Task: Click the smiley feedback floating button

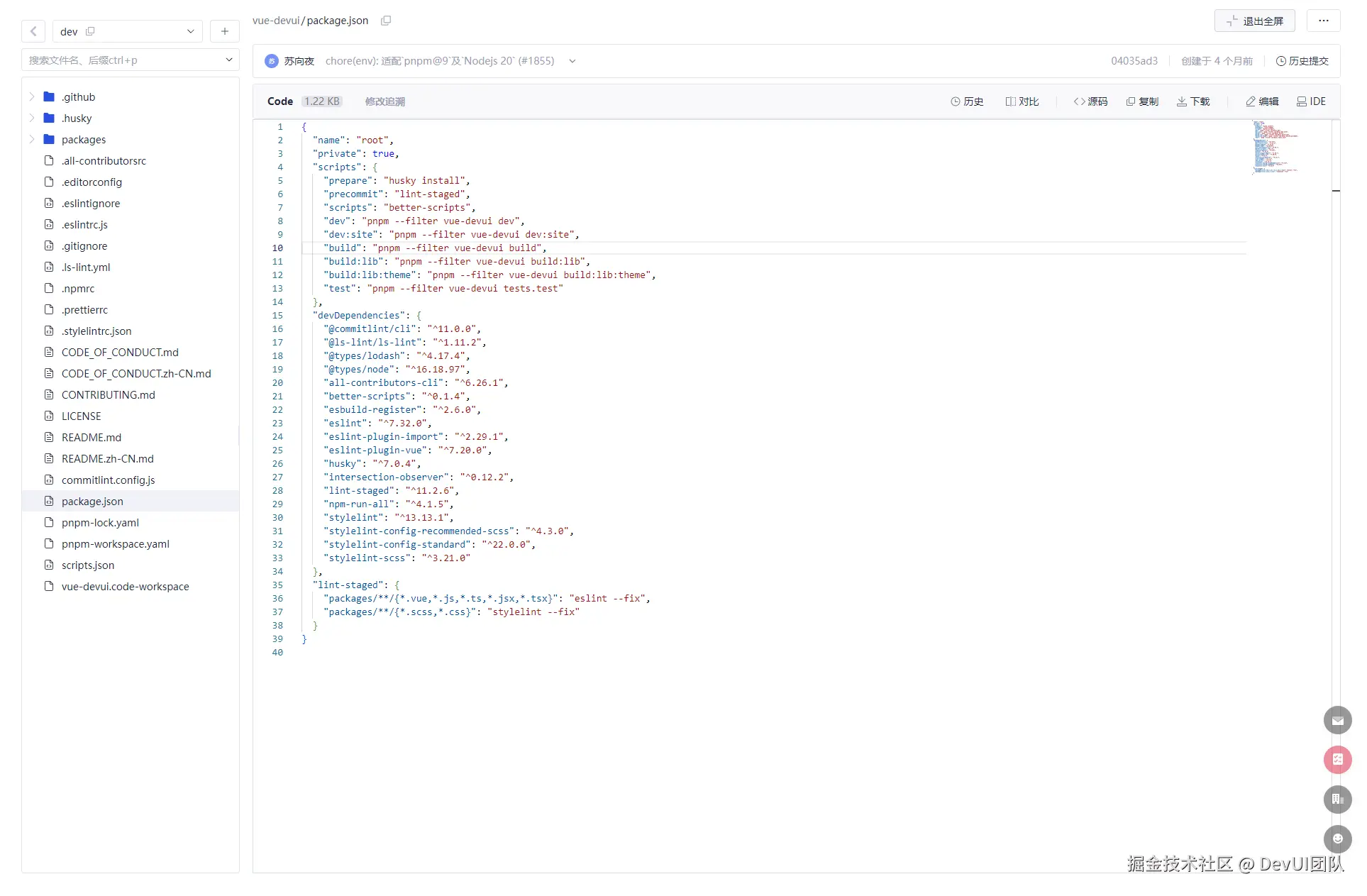Action: click(x=1337, y=839)
